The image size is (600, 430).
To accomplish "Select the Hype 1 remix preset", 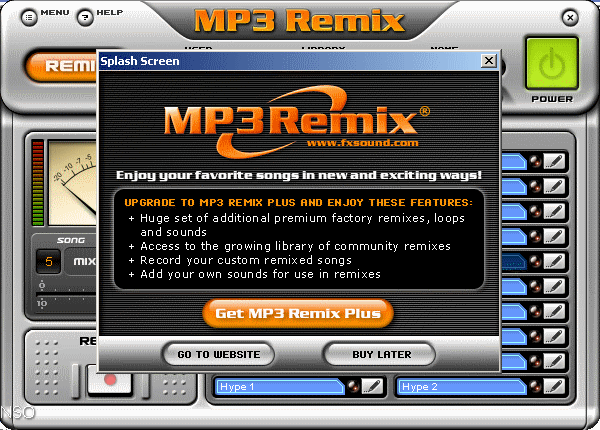I will (280, 386).
